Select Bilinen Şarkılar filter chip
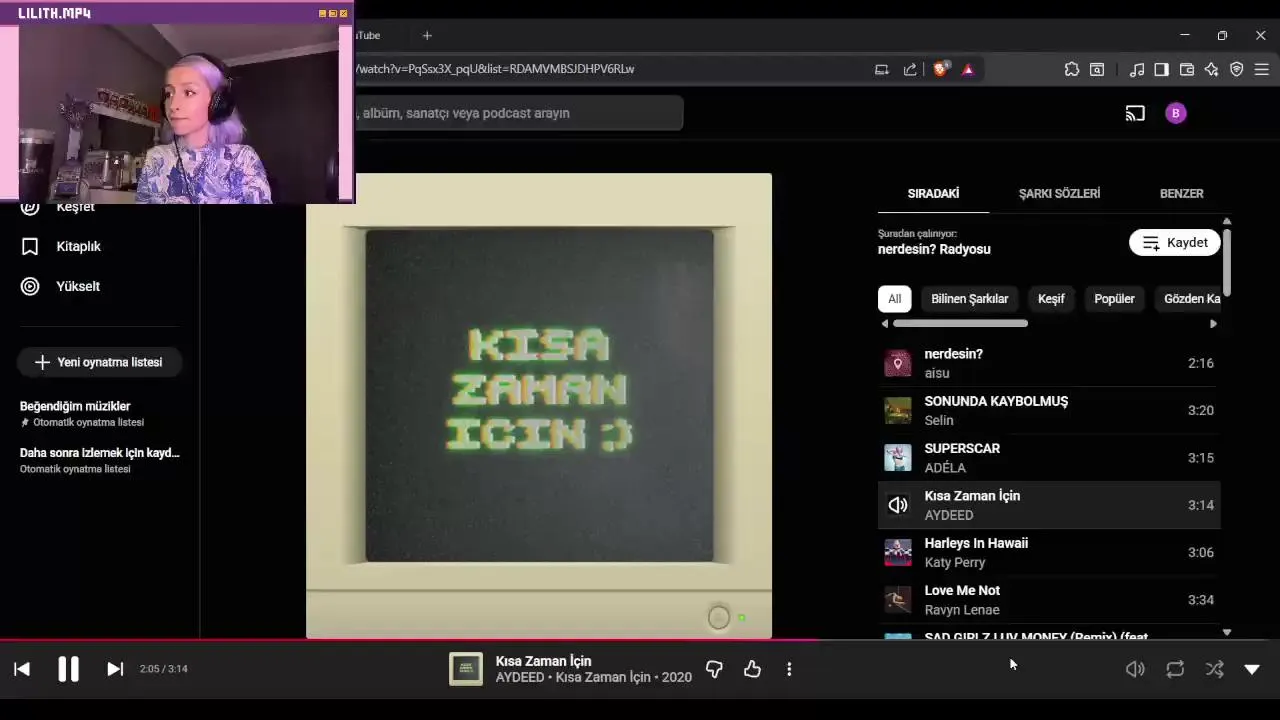 point(969,299)
